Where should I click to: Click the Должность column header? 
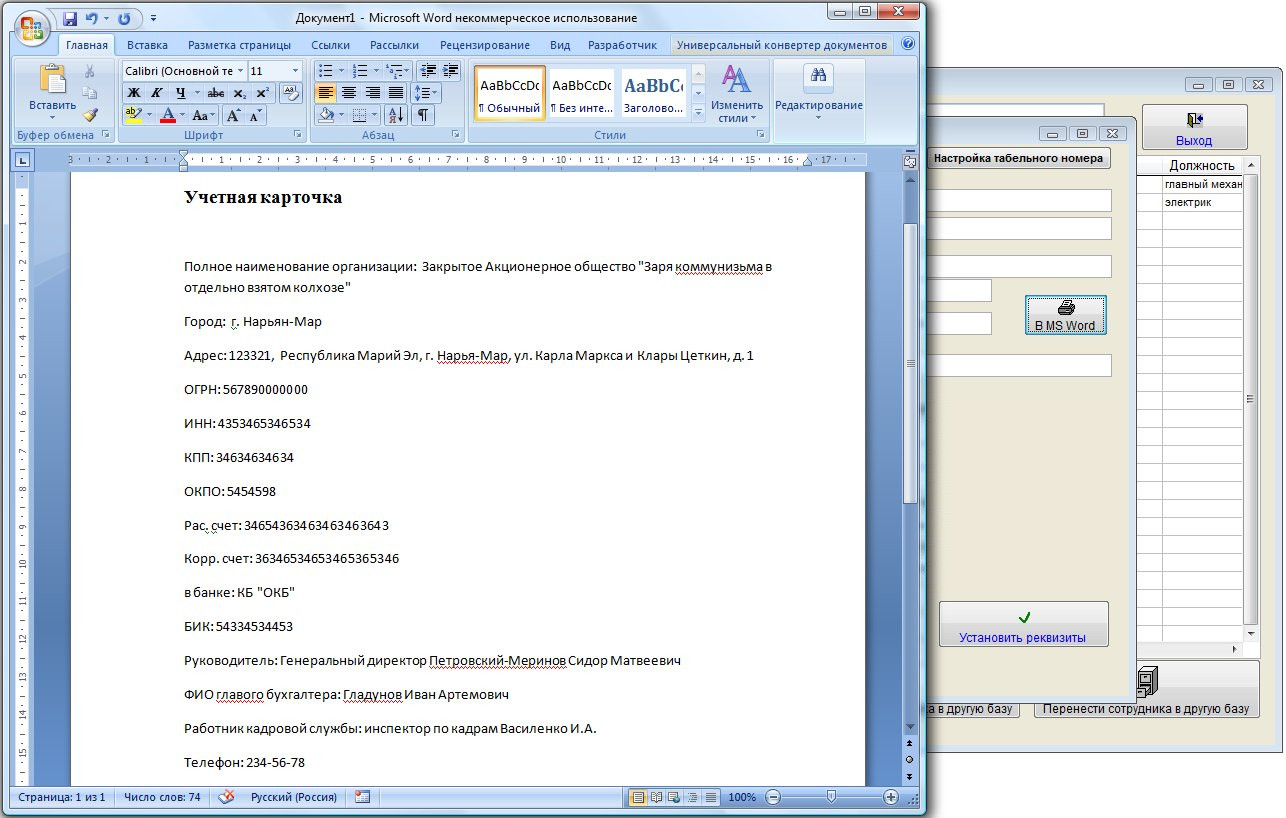(1201, 165)
